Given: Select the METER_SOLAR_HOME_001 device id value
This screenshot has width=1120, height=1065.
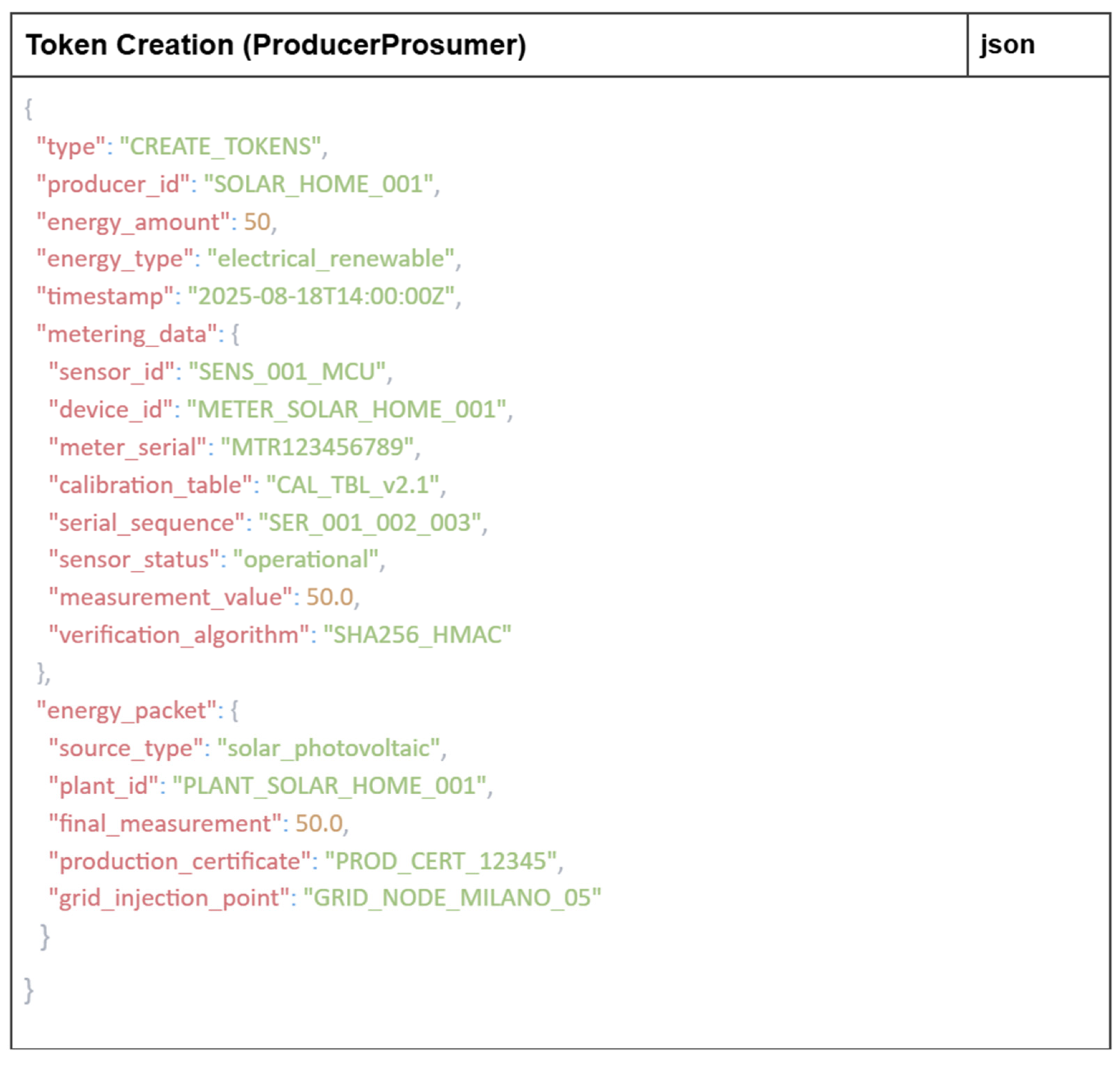Looking at the screenshot, I should pos(346,410).
